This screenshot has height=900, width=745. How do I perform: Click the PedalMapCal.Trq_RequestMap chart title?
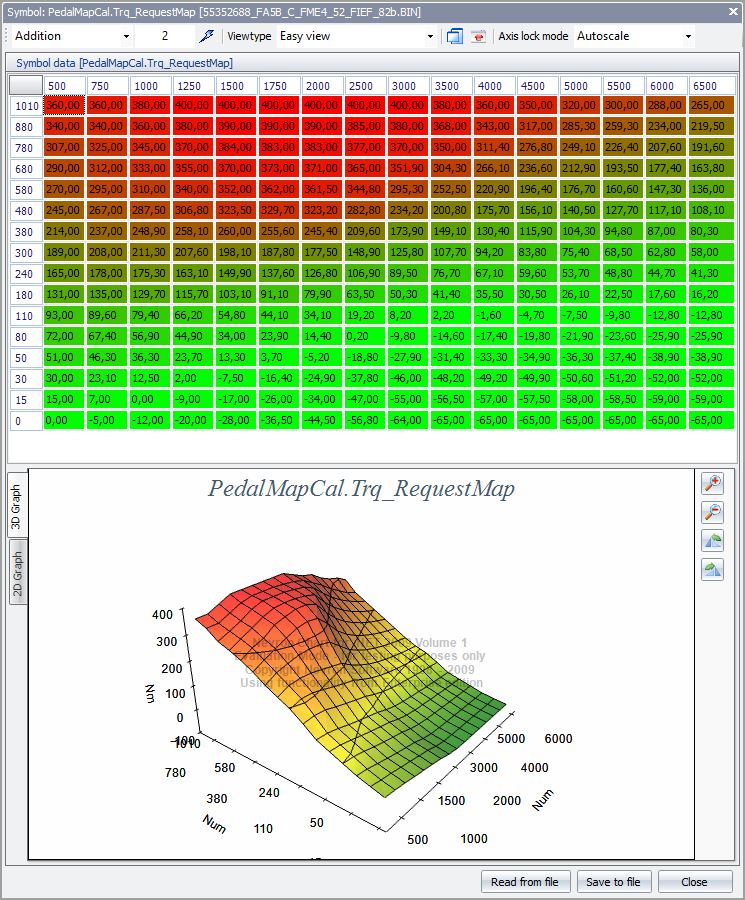coord(361,488)
